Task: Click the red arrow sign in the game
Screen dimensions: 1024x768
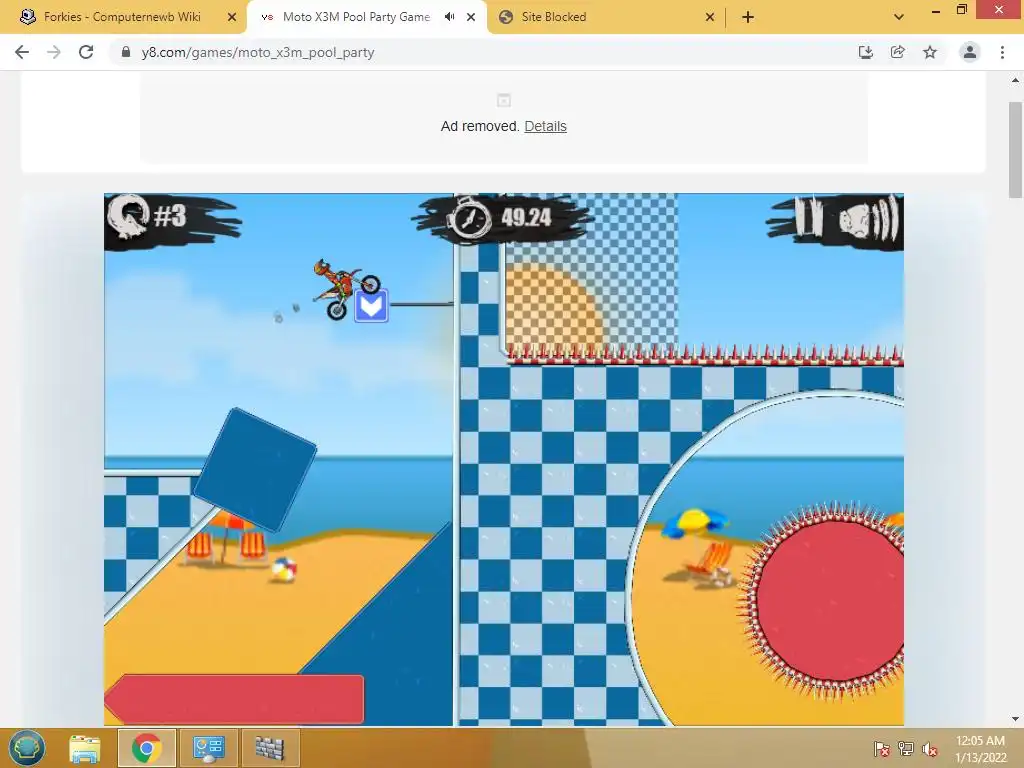Action: click(x=234, y=699)
